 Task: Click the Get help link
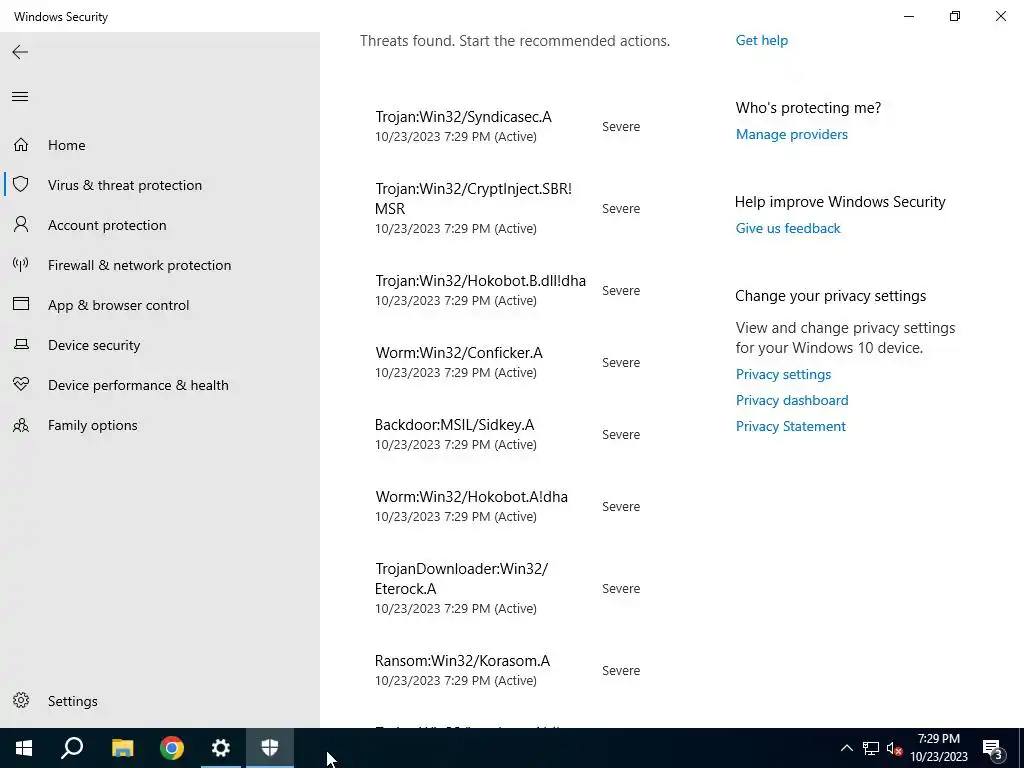click(x=761, y=40)
